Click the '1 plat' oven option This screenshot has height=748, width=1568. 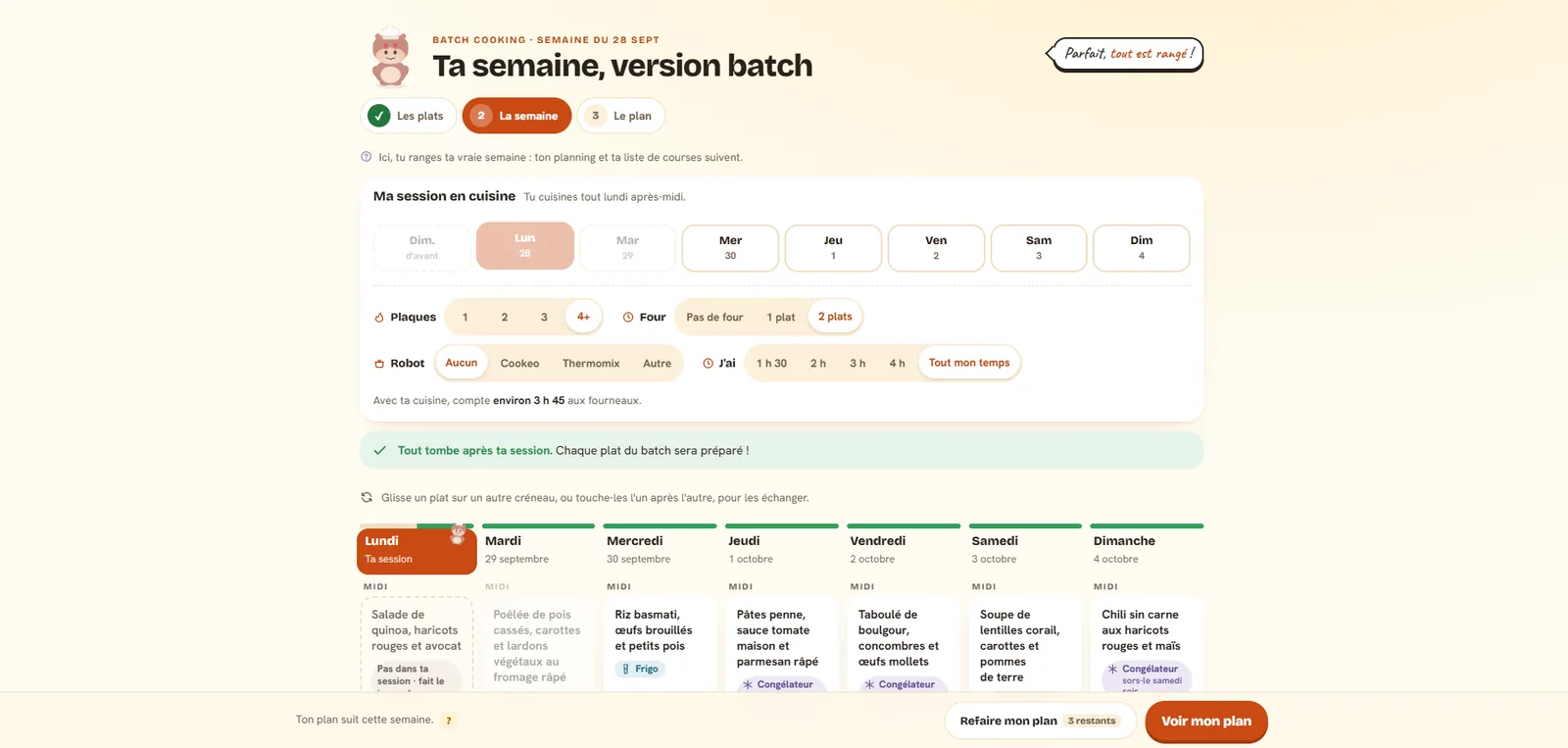click(x=781, y=318)
